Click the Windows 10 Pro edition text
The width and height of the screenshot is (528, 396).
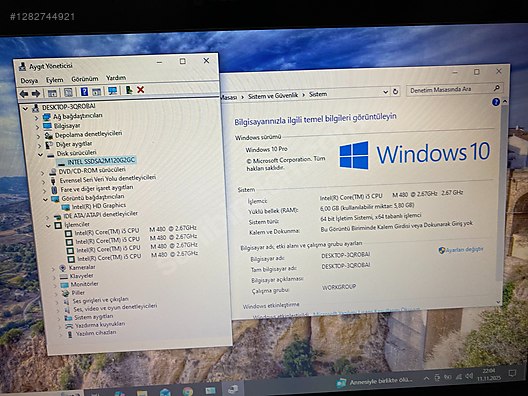[x=266, y=149]
